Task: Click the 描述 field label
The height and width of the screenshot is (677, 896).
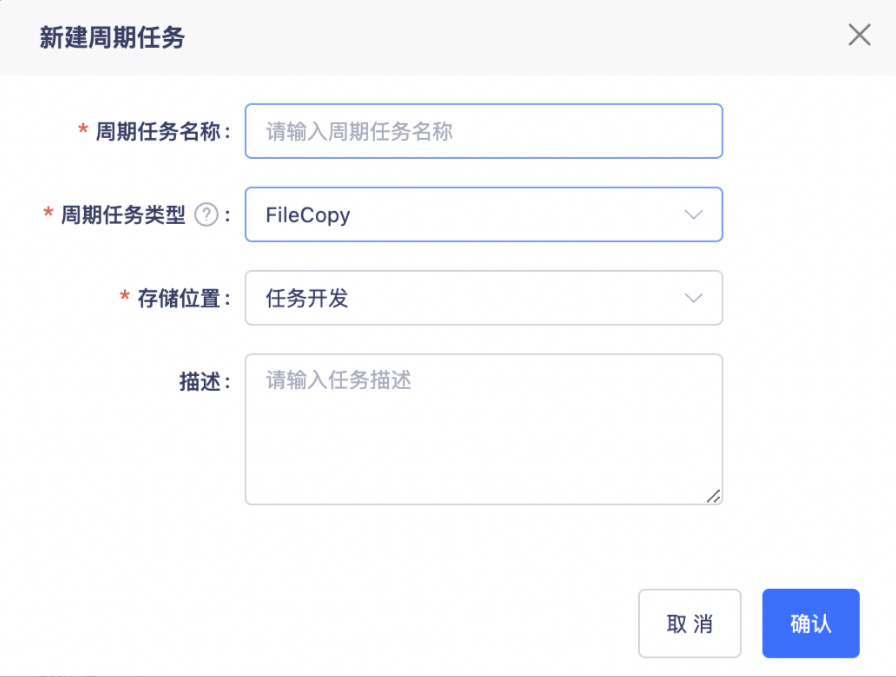Action: coord(200,382)
